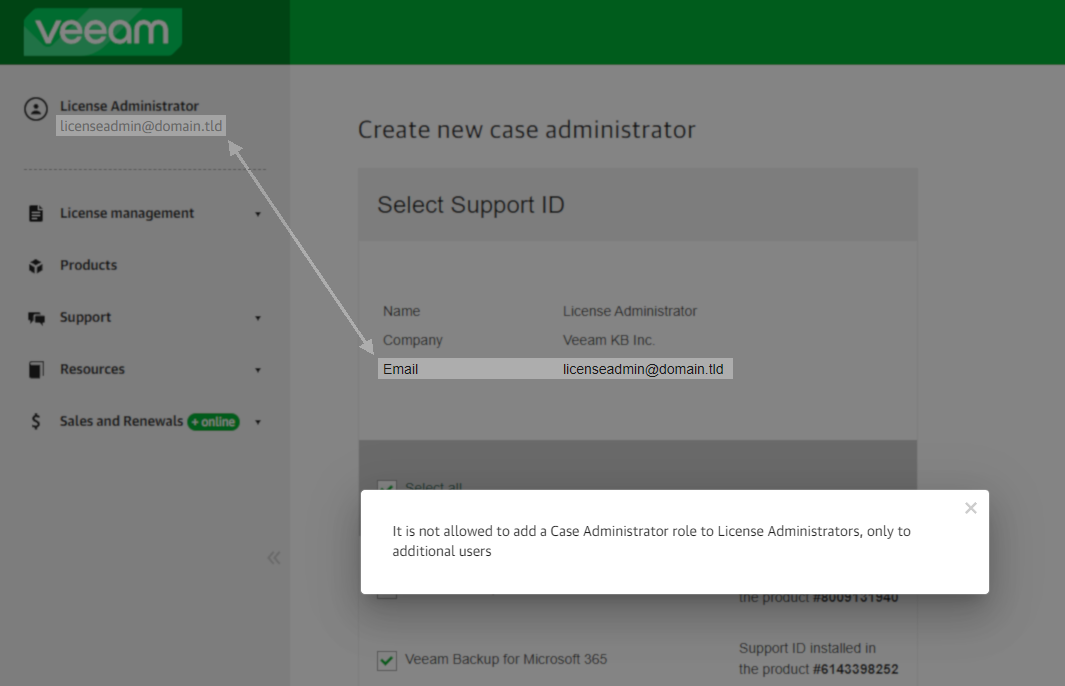1065x686 pixels.
Task: Click licenseadmin@domain.tld in the sidebar
Action: [141, 126]
